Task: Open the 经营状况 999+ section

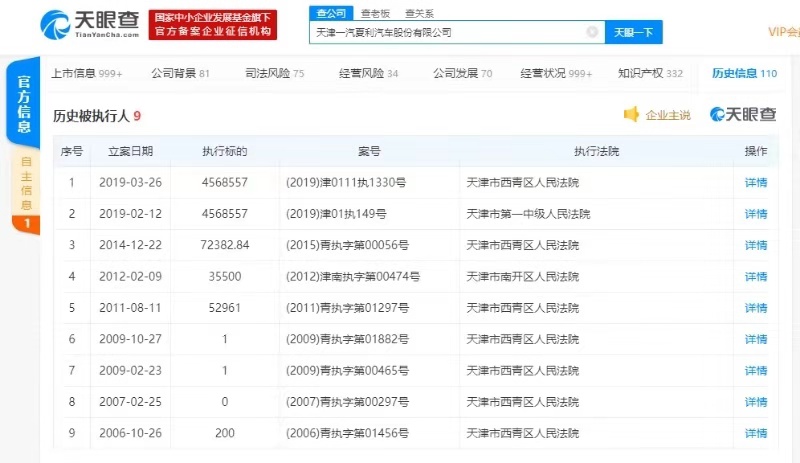Action: click(556, 74)
